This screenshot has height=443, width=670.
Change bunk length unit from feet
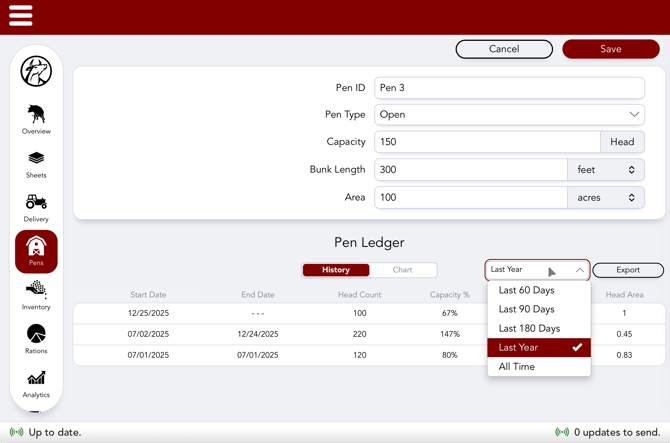coord(606,170)
